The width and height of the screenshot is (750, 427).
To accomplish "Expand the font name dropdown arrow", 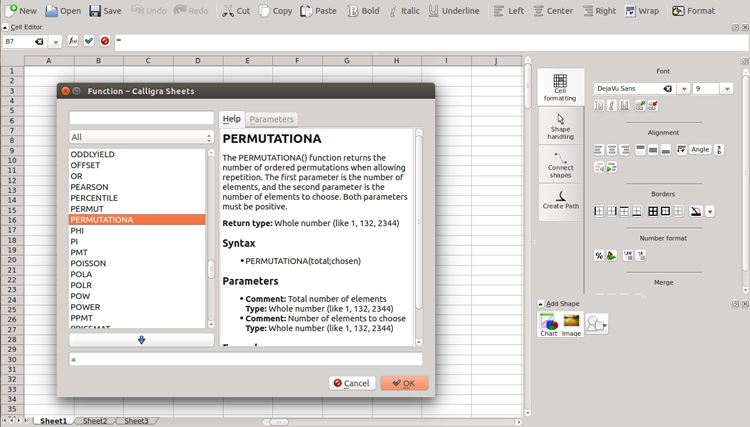I will point(684,88).
